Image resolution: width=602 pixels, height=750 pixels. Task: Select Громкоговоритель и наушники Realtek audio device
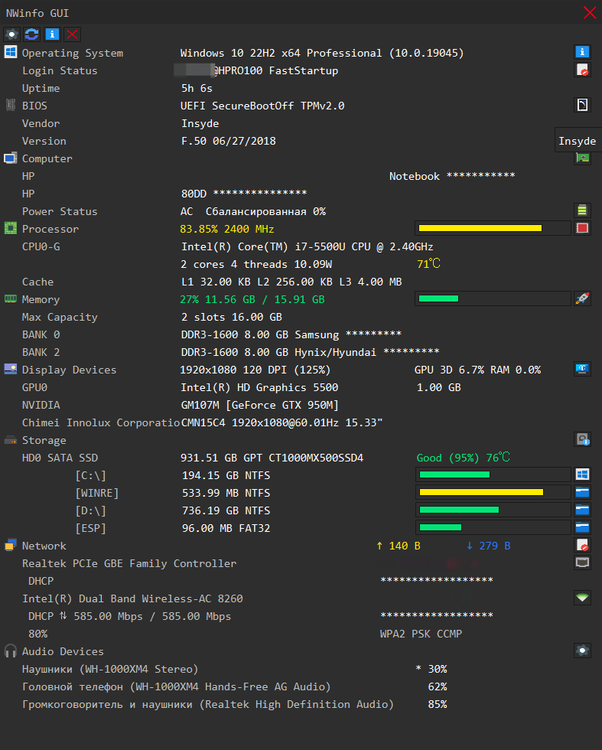coord(208,705)
